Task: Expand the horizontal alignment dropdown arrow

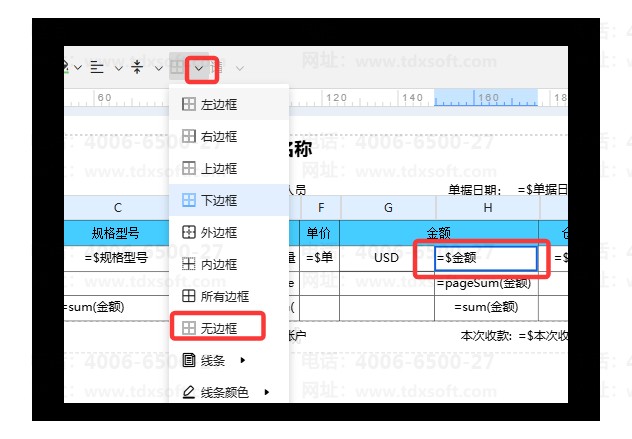Action: 118,68
